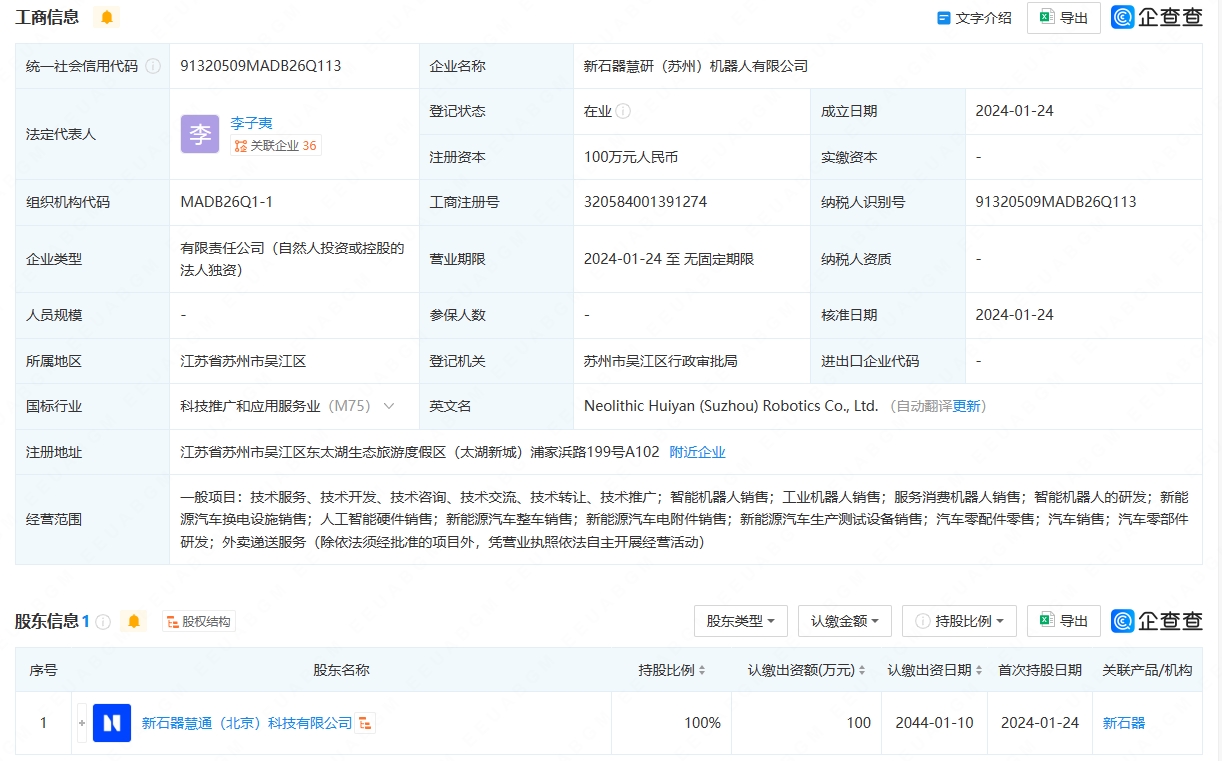The height and width of the screenshot is (761, 1222).
Task: Sort by 认缴出资额 column header
Action: point(807,670)
